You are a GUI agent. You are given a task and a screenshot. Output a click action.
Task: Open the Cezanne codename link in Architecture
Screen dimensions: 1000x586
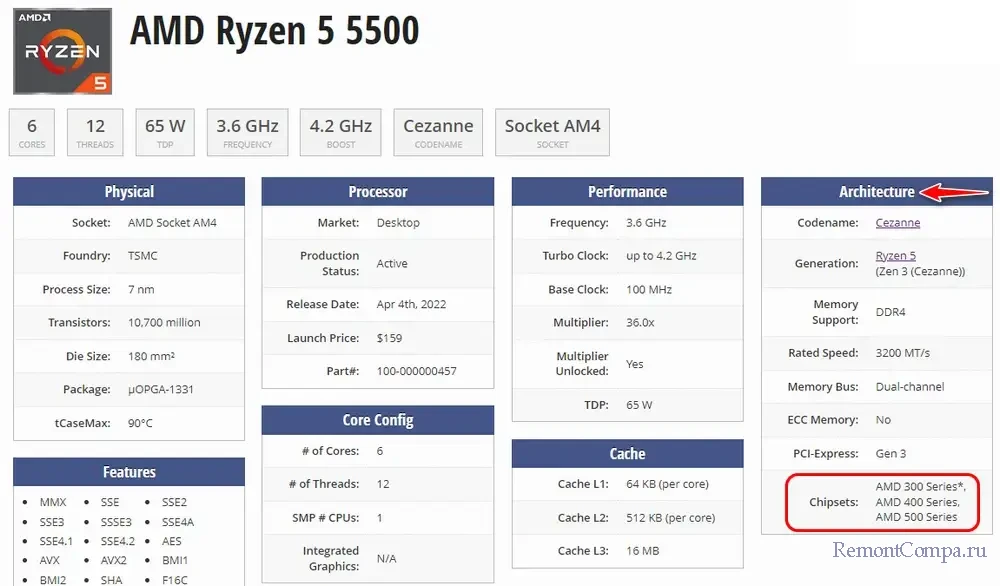897,223
